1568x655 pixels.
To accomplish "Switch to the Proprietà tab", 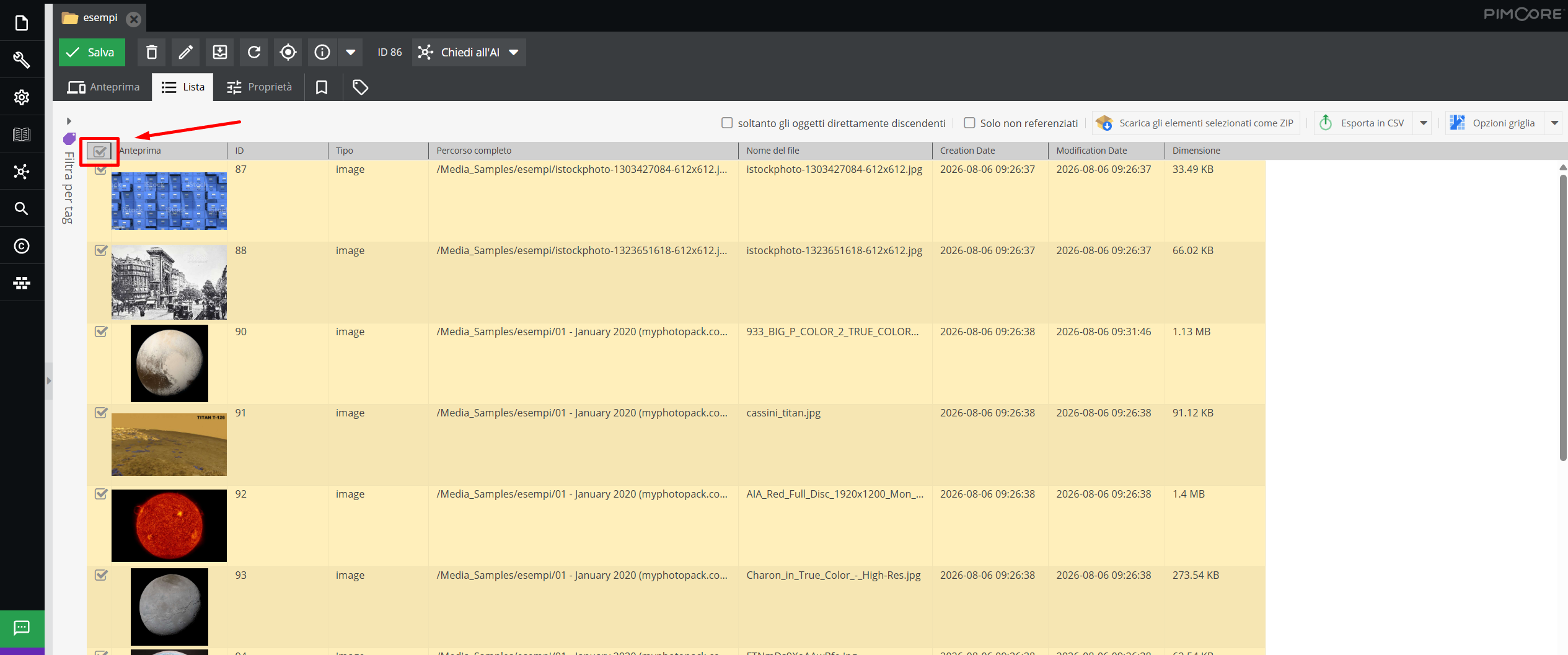I will 259,87.
